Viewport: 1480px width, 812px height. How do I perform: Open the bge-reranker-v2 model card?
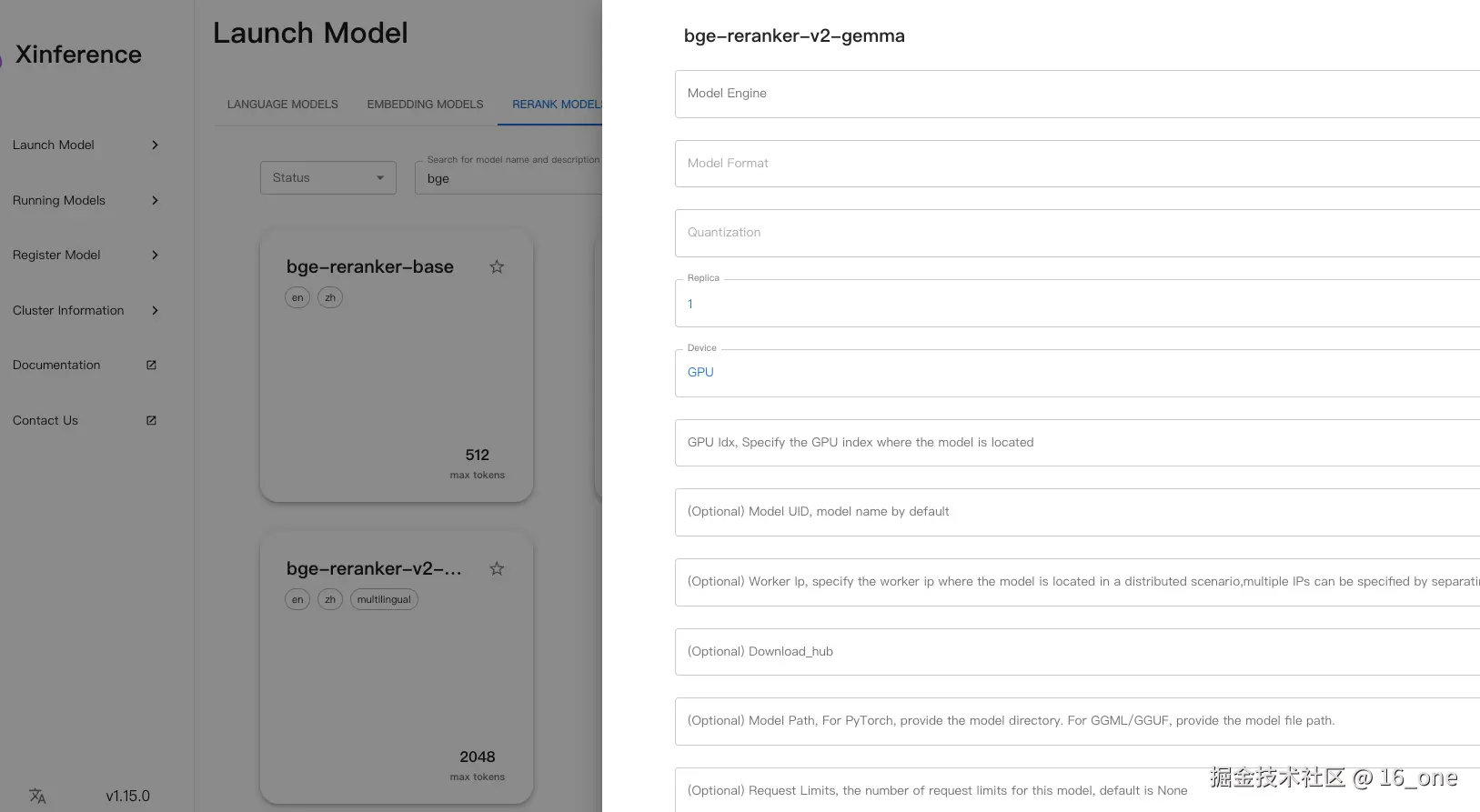(x=397, y=667)
